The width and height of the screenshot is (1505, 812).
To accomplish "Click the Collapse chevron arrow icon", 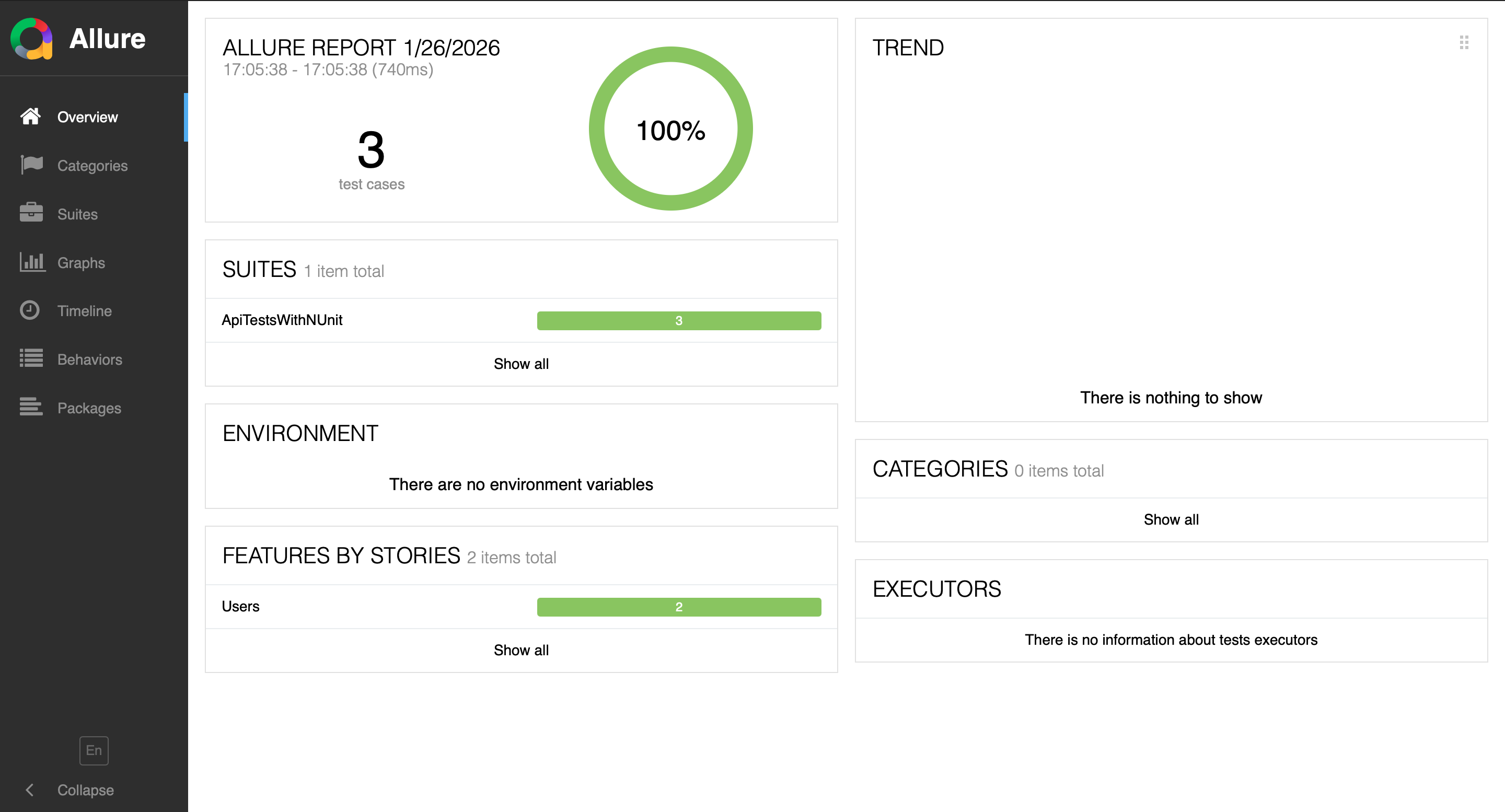I will pos(30,790).
